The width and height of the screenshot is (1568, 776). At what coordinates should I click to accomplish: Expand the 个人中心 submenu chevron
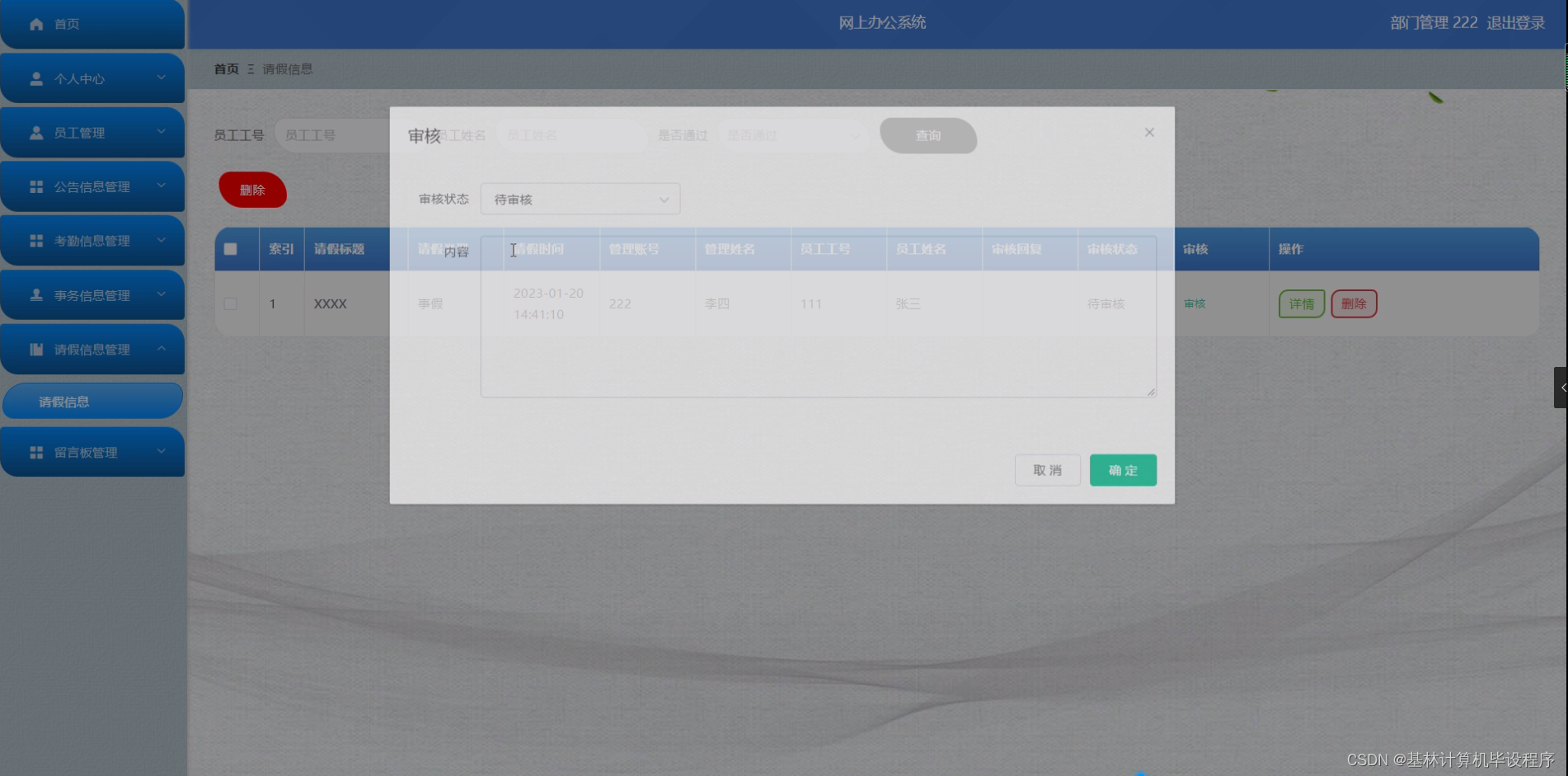[161, 78]
